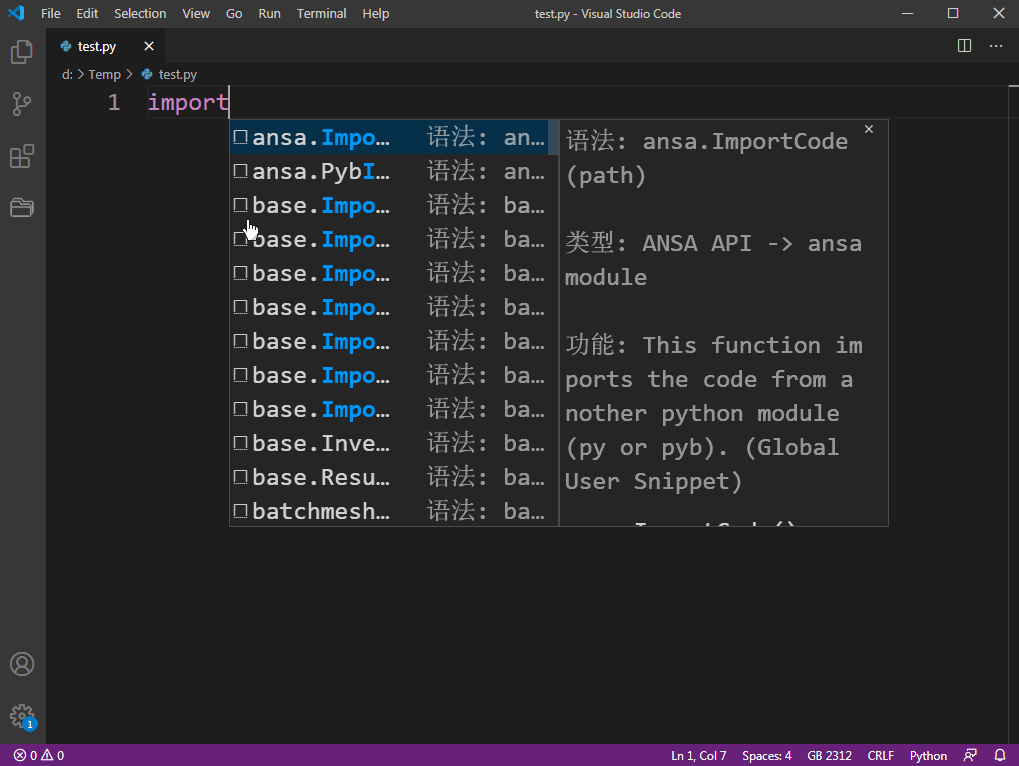Open the Temp breadcrumb dropdown
This screenshot has width=1019, height=766.
point(104,74)
